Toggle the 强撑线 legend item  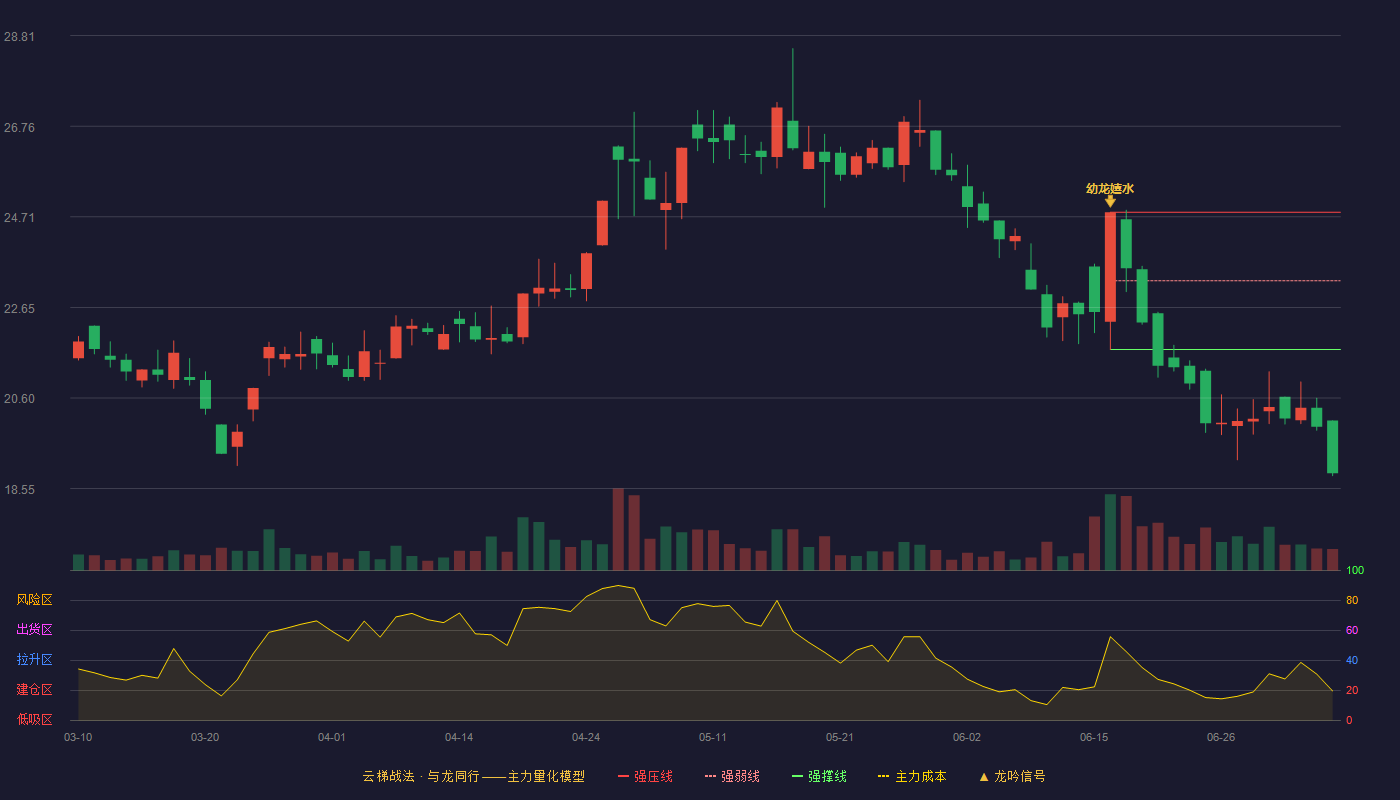[819, 776]
